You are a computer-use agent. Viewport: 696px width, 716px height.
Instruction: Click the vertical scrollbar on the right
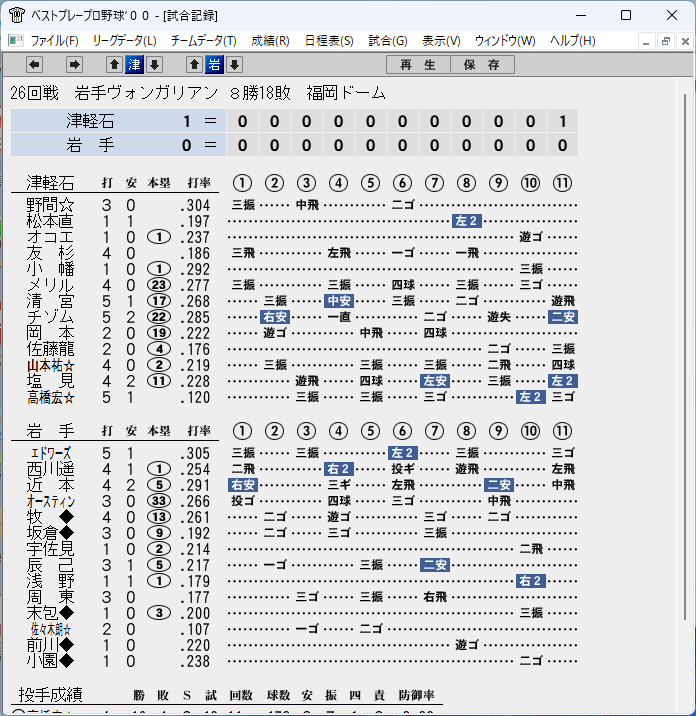[x=685, y=356]
